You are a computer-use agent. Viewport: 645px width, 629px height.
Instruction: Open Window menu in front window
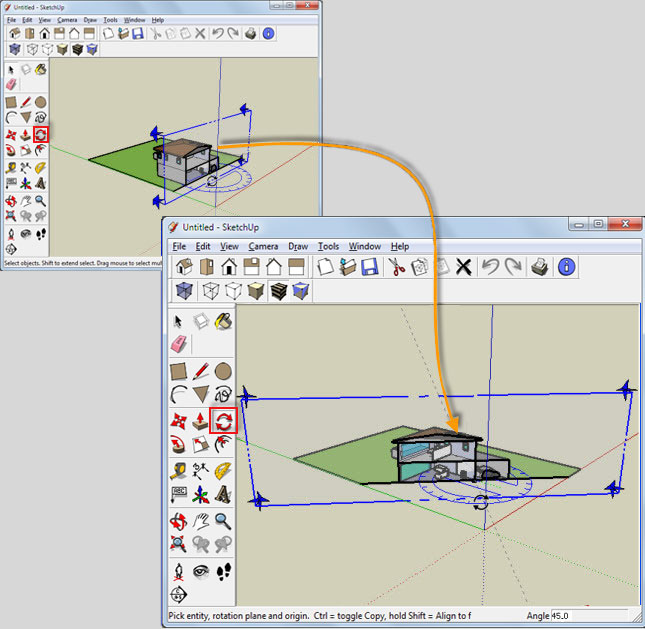point(365,246)
